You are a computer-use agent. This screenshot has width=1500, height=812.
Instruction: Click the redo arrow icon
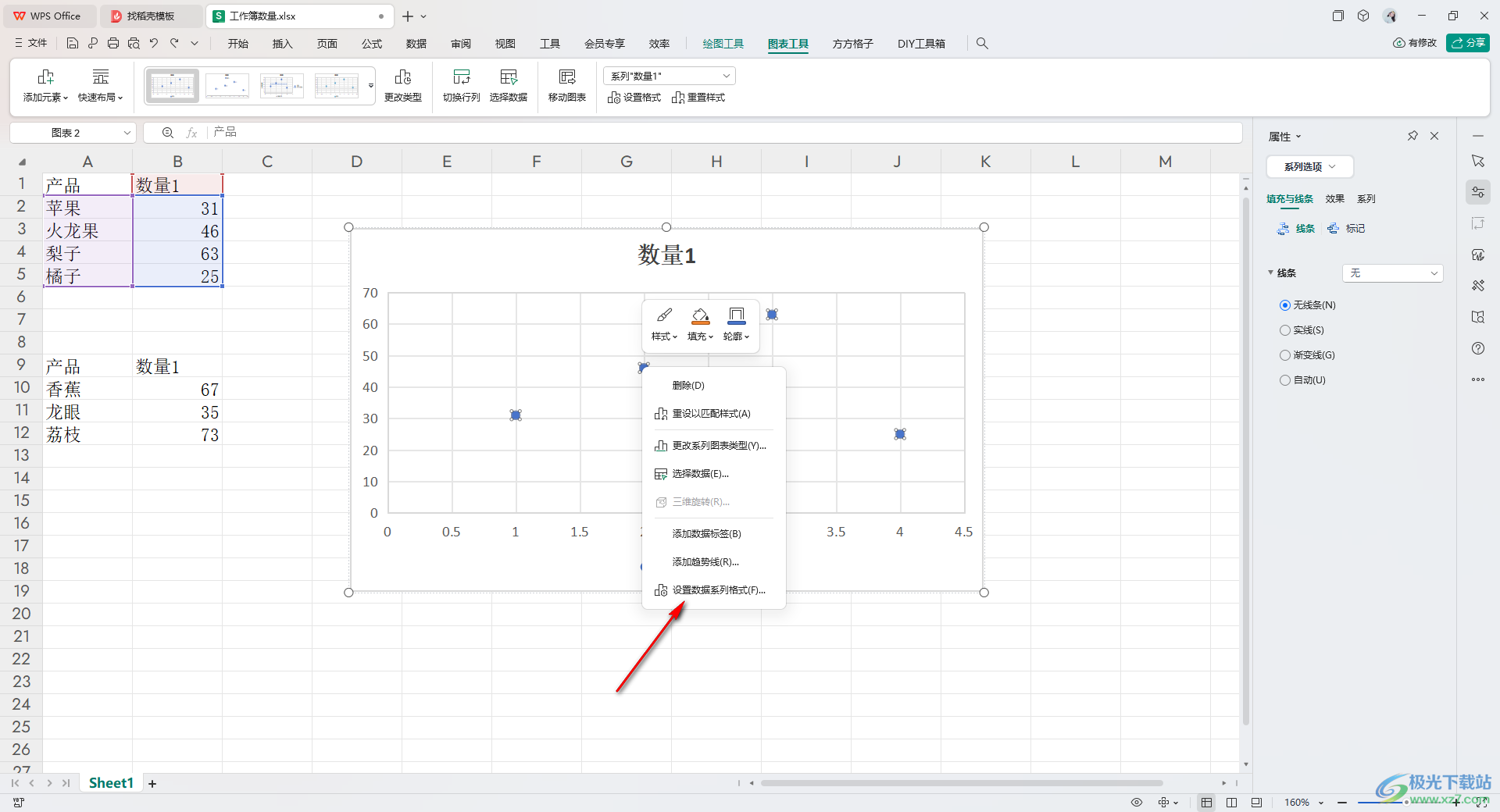click(174, 44)
